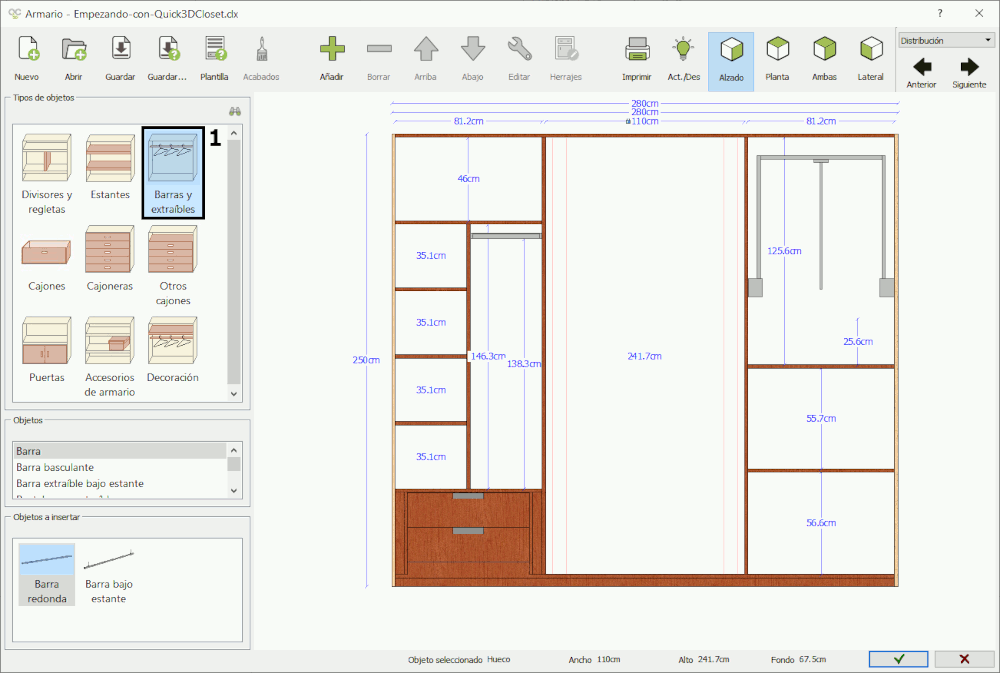Confirm with the green checkmark button
The image size is (1000, 673).
(x=899, y=659)
